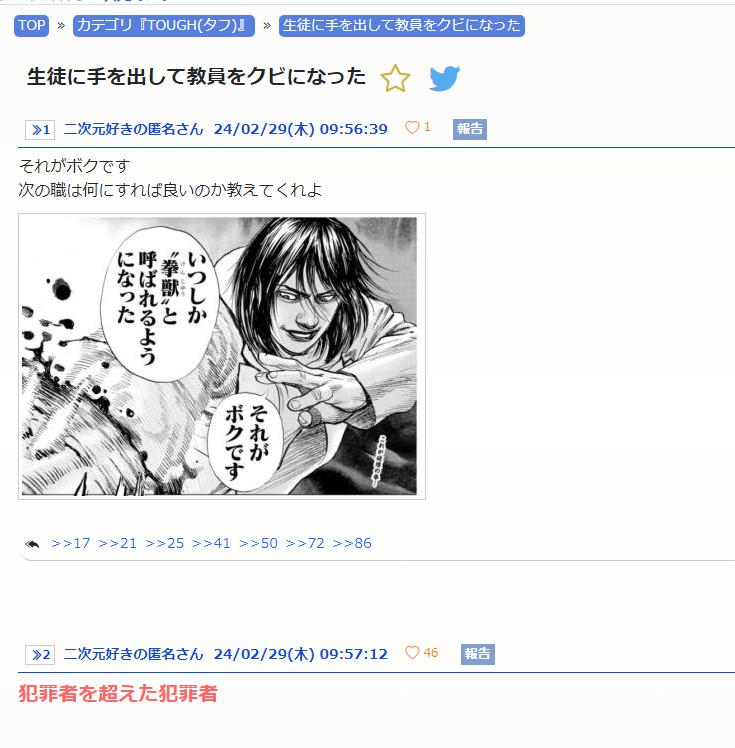The height and width of the screenshot is (748, 735).
Task: Report post 2 with the 報告 button
Action: tap(477, 654)
